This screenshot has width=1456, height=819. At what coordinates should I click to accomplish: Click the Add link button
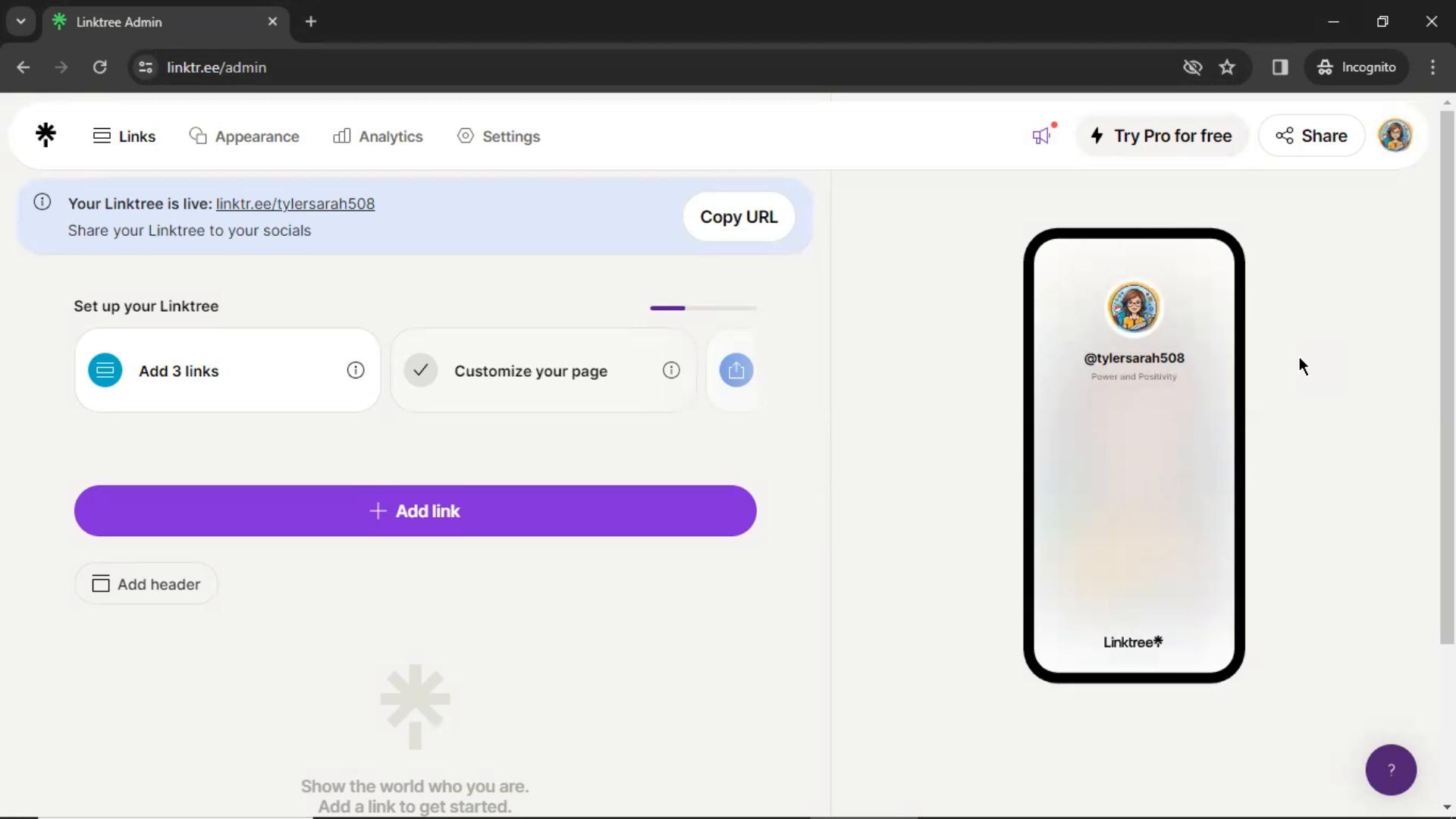point(415,511)
